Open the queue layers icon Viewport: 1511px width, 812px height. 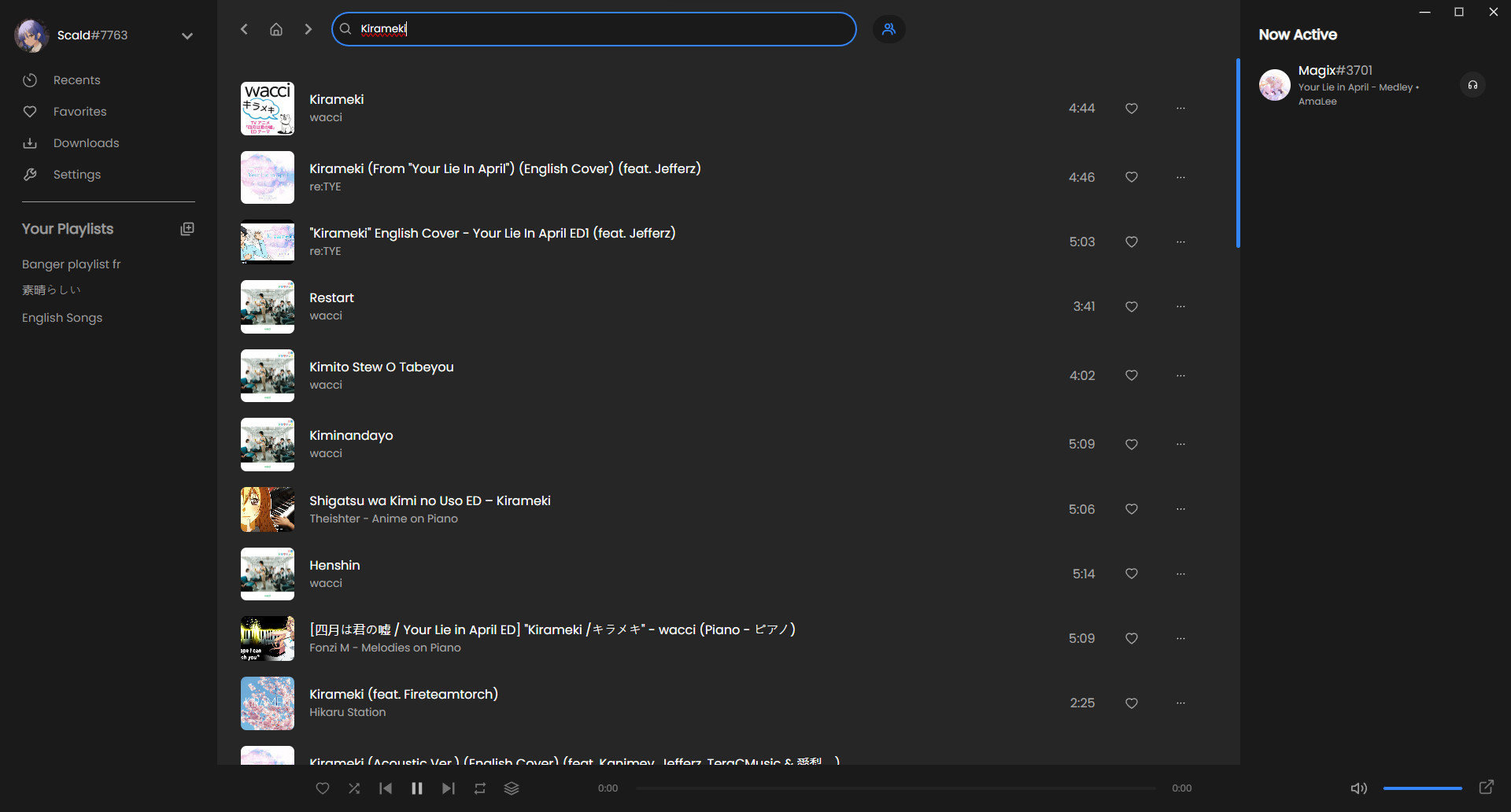click(512, 788)
